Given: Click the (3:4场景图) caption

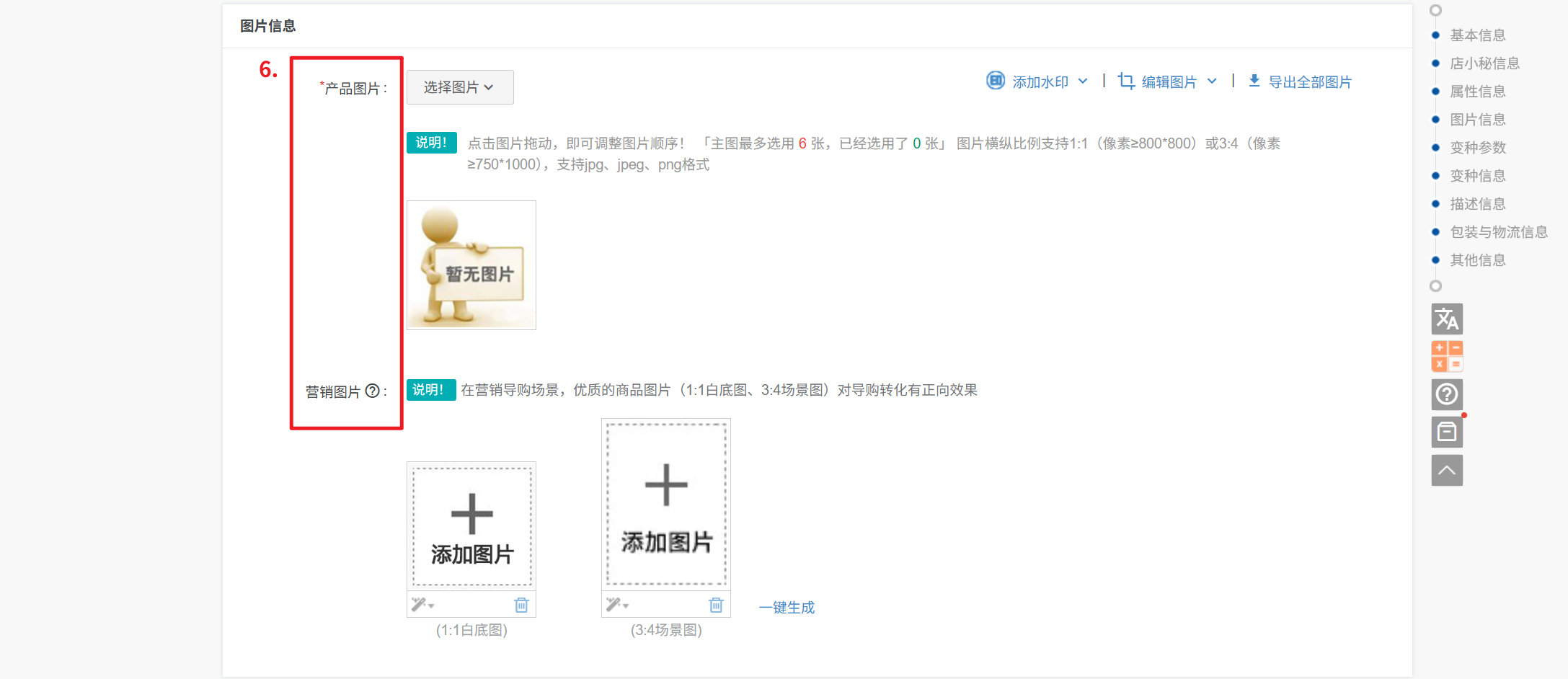Looking at the screenshot, I should coord(666,630).
